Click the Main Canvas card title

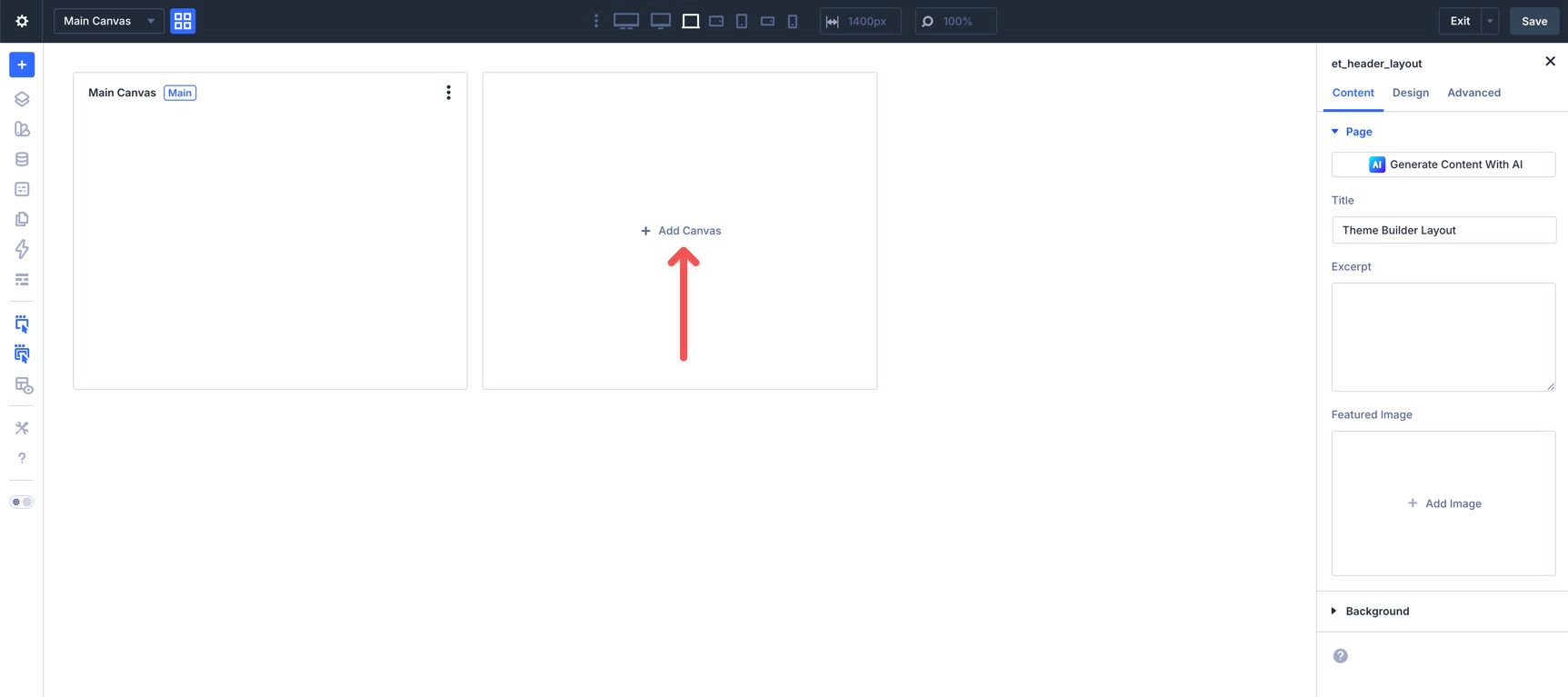[x=122, y=93]
